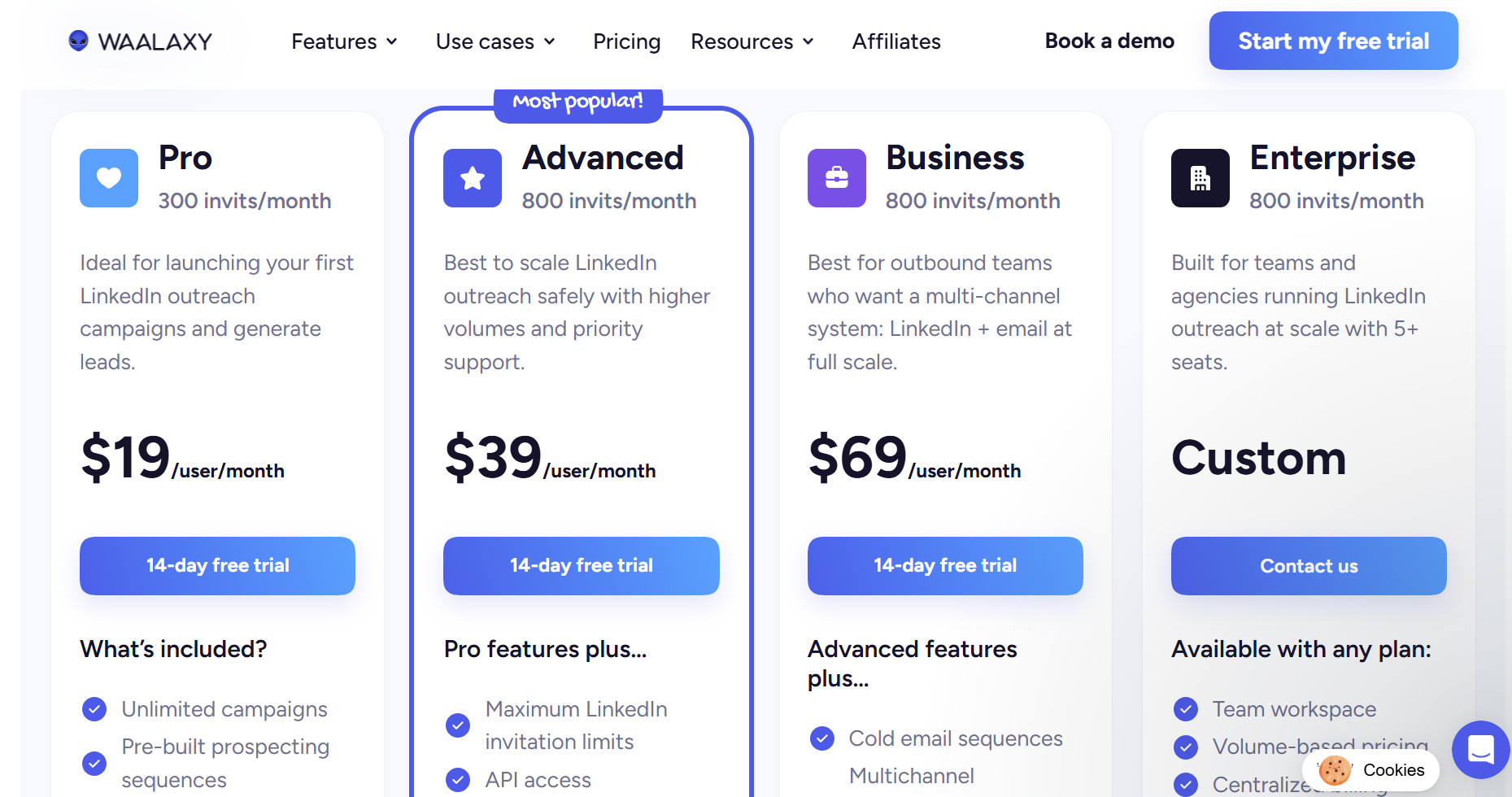1512x797 pixels.
Task: Click the Advanced plan star icon
Action: point(473,178)
